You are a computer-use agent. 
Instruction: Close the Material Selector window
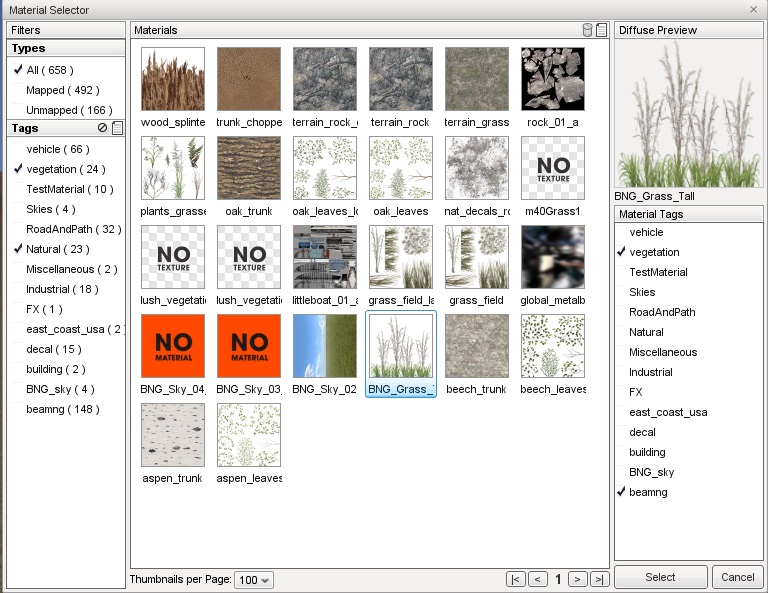click(753, 9)
